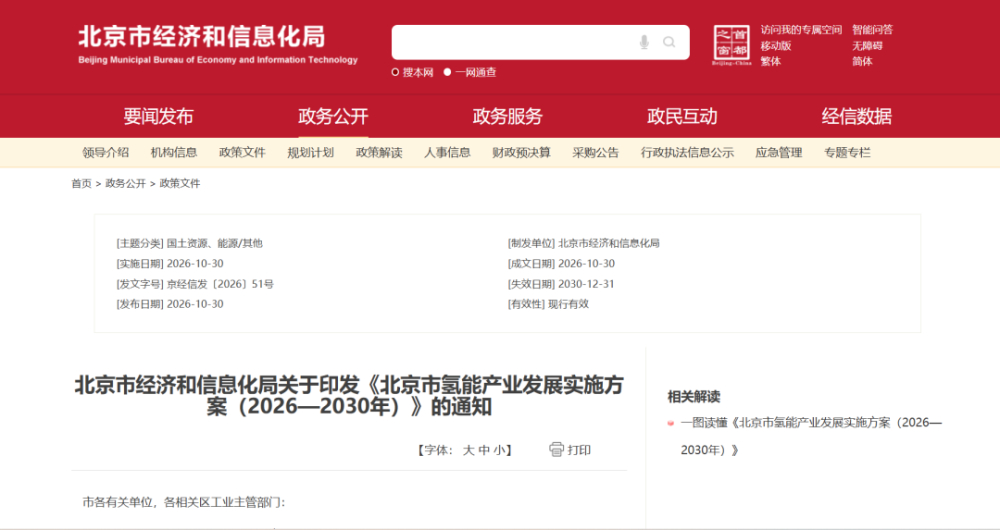Click 首页 in the breadcrumb
Image resolution: width=1000 pixels, height=530 pixels.
pos(82,184)
